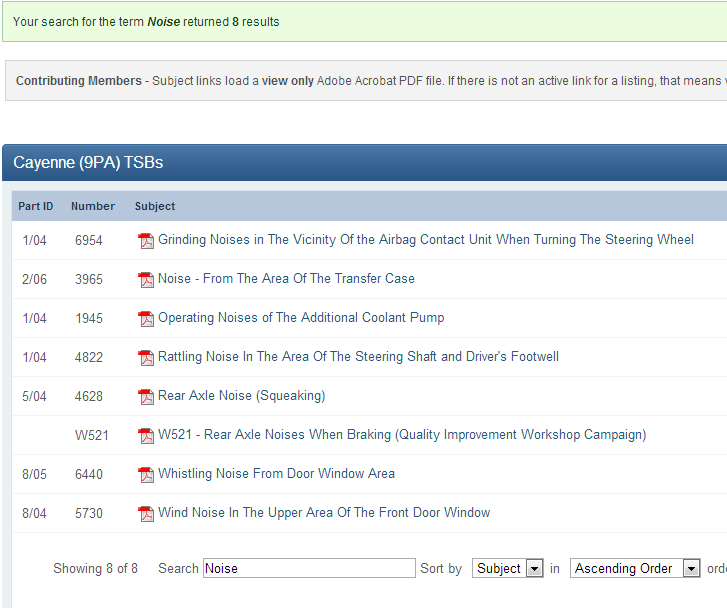Image resolution: width=727 pixels, height=608 pixels.
Task: Click the search results message for Noise
Action: (x=146, y=22)
